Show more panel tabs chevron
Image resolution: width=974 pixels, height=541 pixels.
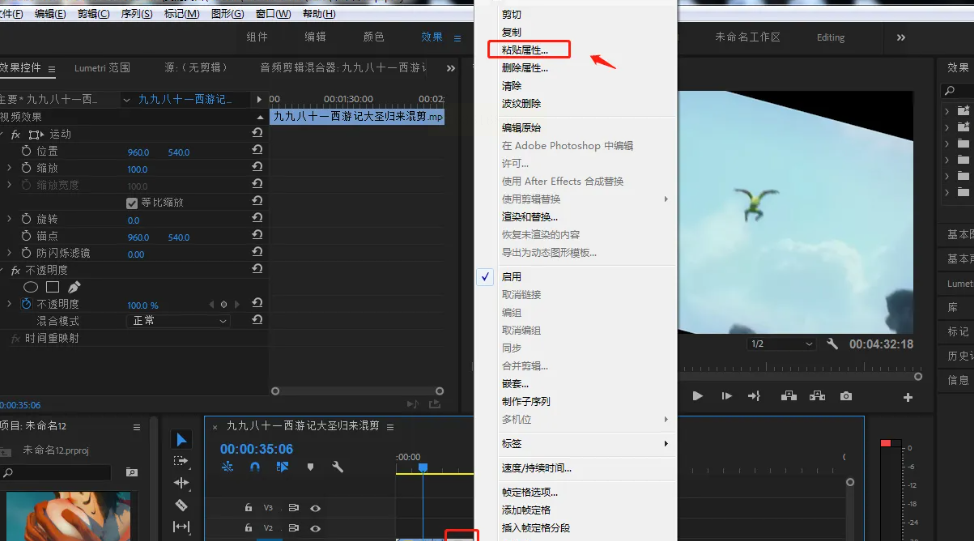tap(451, 68)
